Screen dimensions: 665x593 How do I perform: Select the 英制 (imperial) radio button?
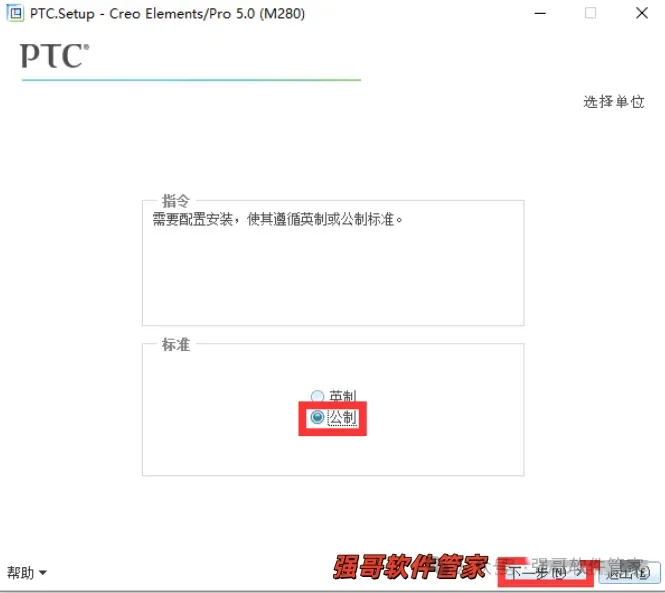coord(317,396)
